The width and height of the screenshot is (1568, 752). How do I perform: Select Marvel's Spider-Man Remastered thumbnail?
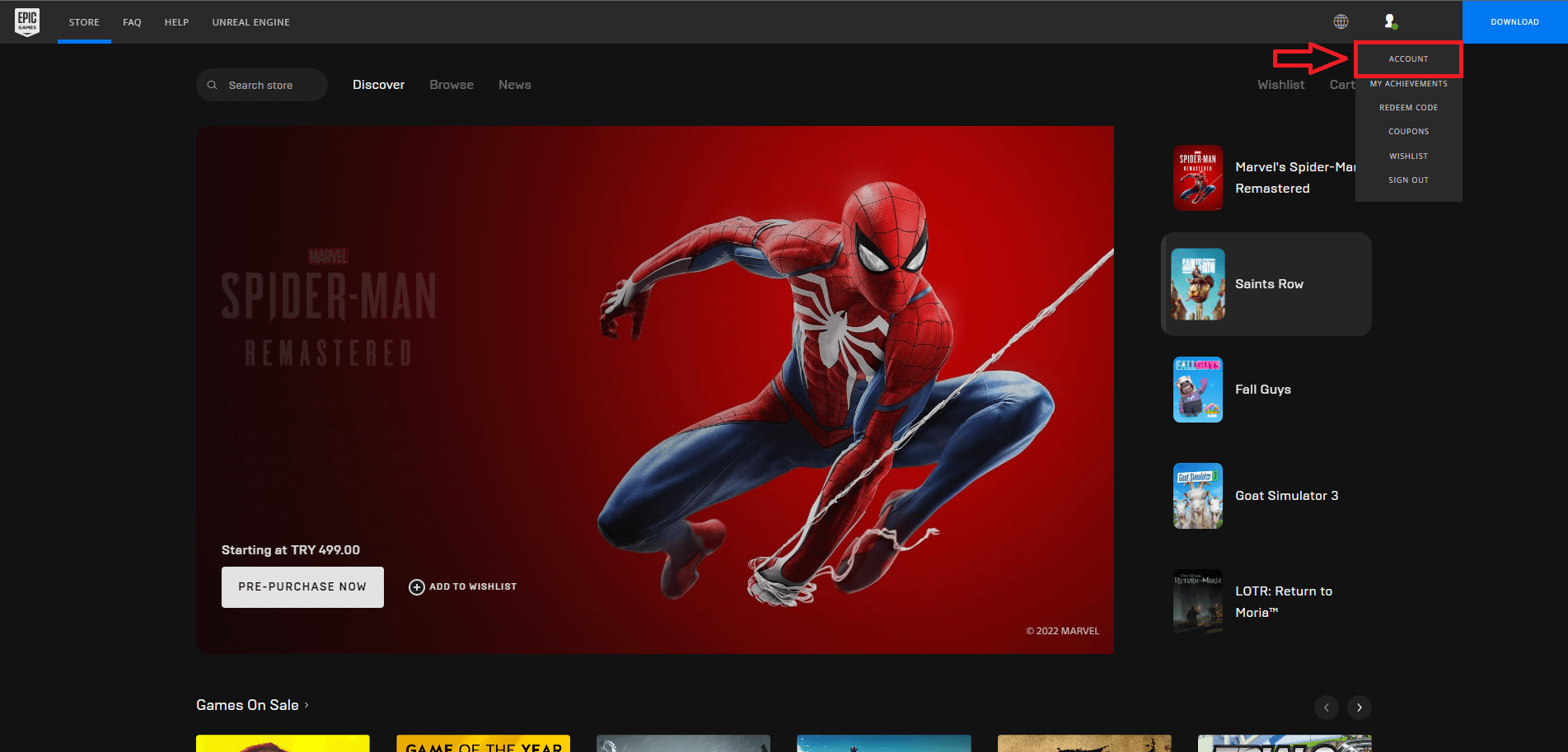pos(1198,178)
